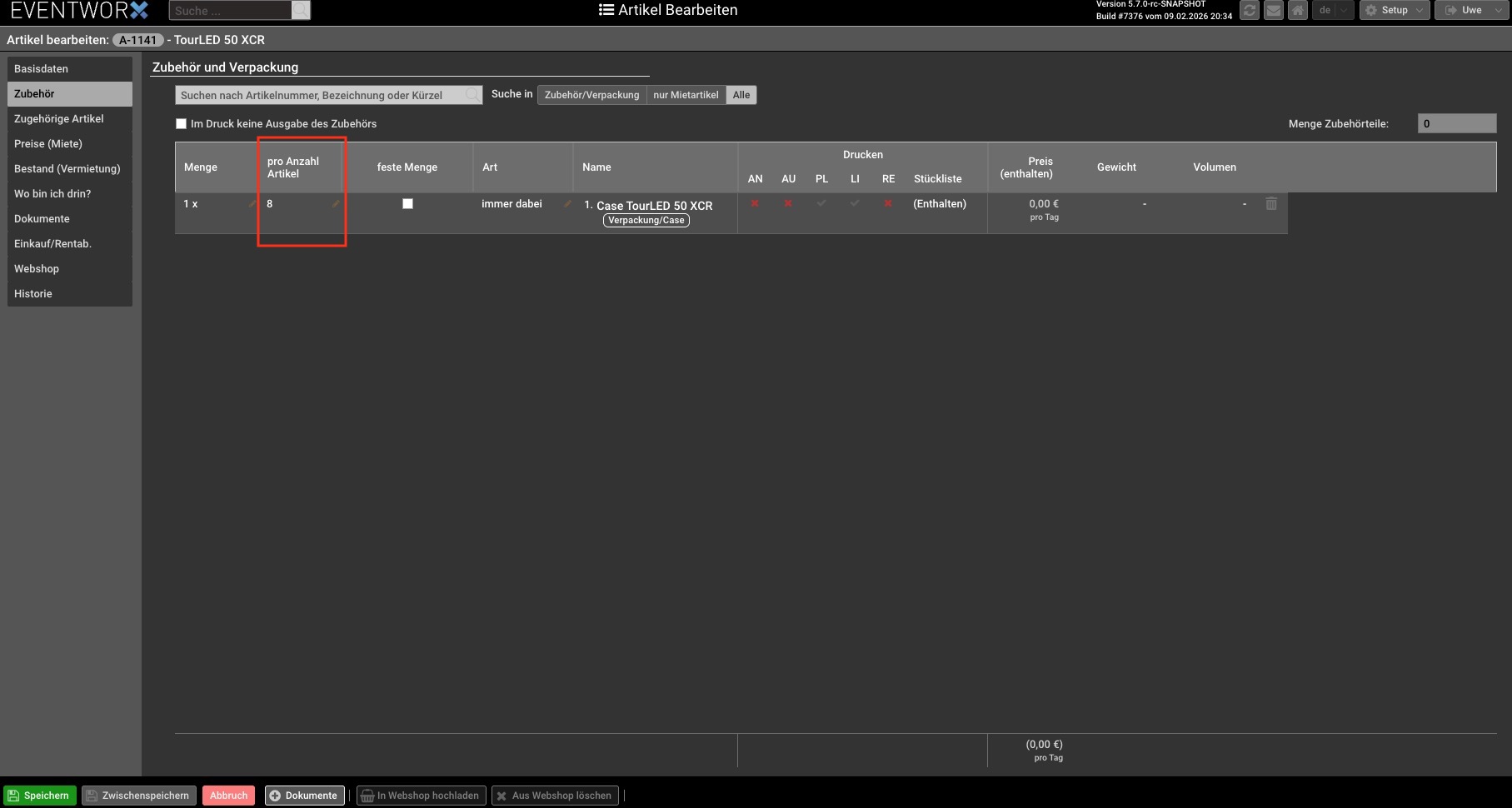The height and width of the screenshot is (808, 1512).
Task: Click the accessory search input field
Action: 321,95
